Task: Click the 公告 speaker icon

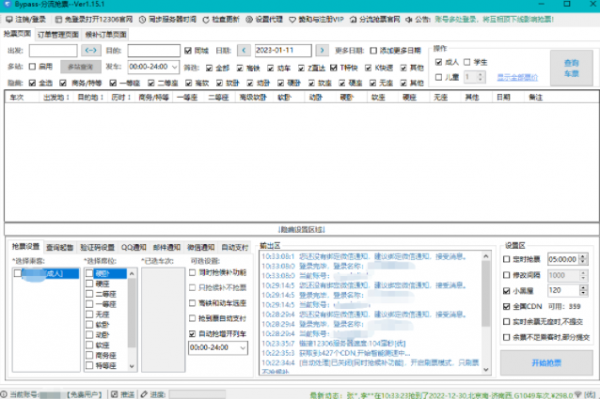Action: coord(409,19)
